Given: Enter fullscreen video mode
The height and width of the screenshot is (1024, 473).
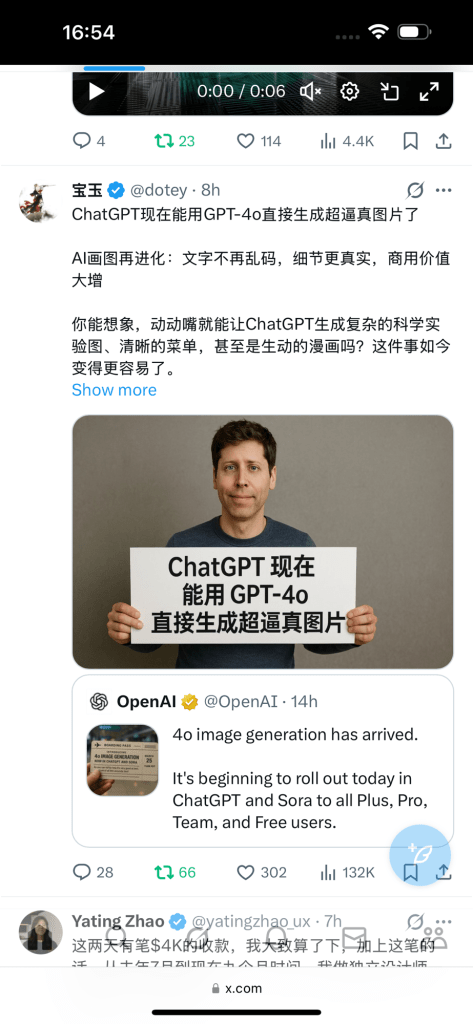Looking at the screenshot, I should pyautogui.click(x=429, y=91).
